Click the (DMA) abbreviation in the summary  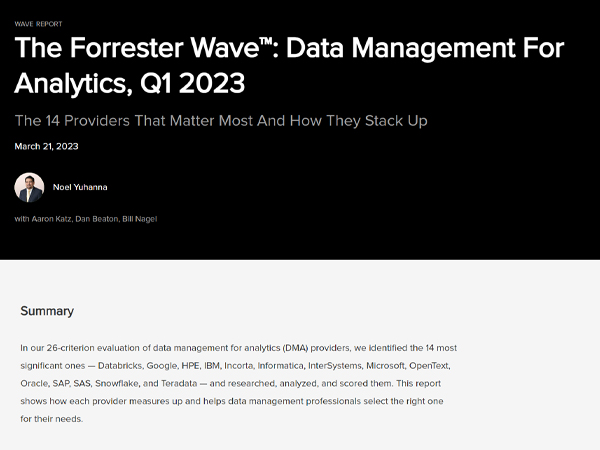click(x=295, y=348)
